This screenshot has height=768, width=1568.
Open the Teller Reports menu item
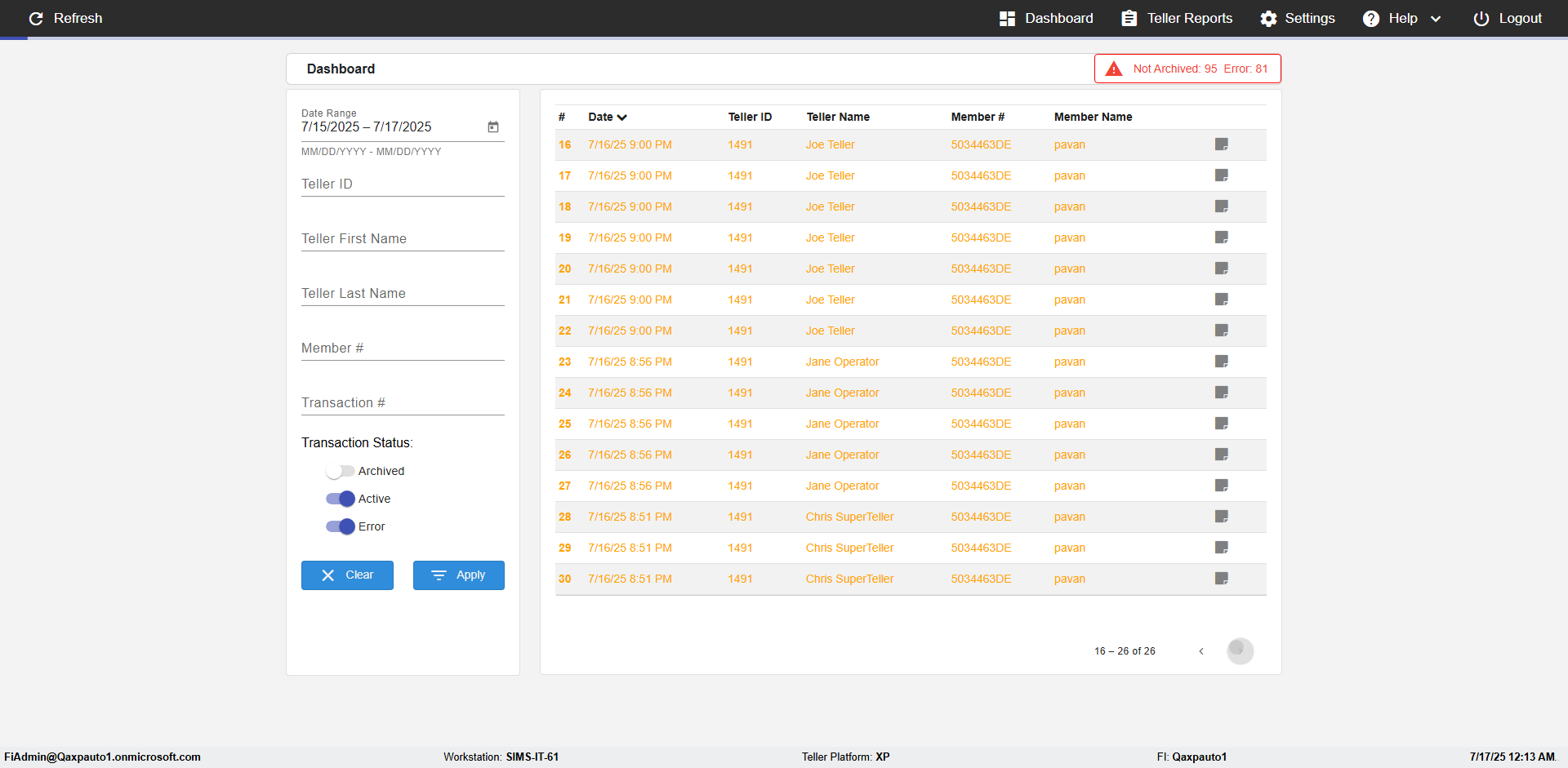tap(1177, 18)
